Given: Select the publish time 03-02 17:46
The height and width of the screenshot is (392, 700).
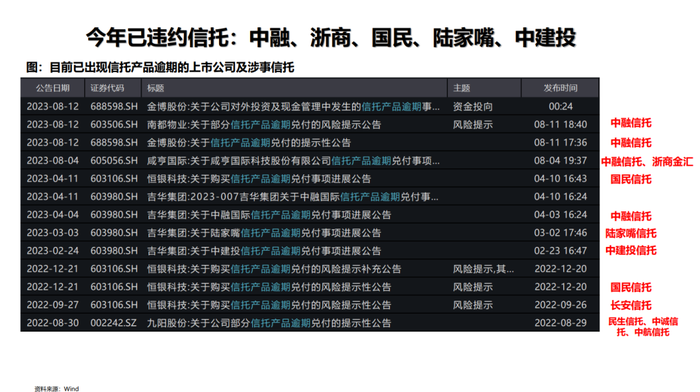Looking at the screenshot, I should pyautogui.click(x=560, y=233).
